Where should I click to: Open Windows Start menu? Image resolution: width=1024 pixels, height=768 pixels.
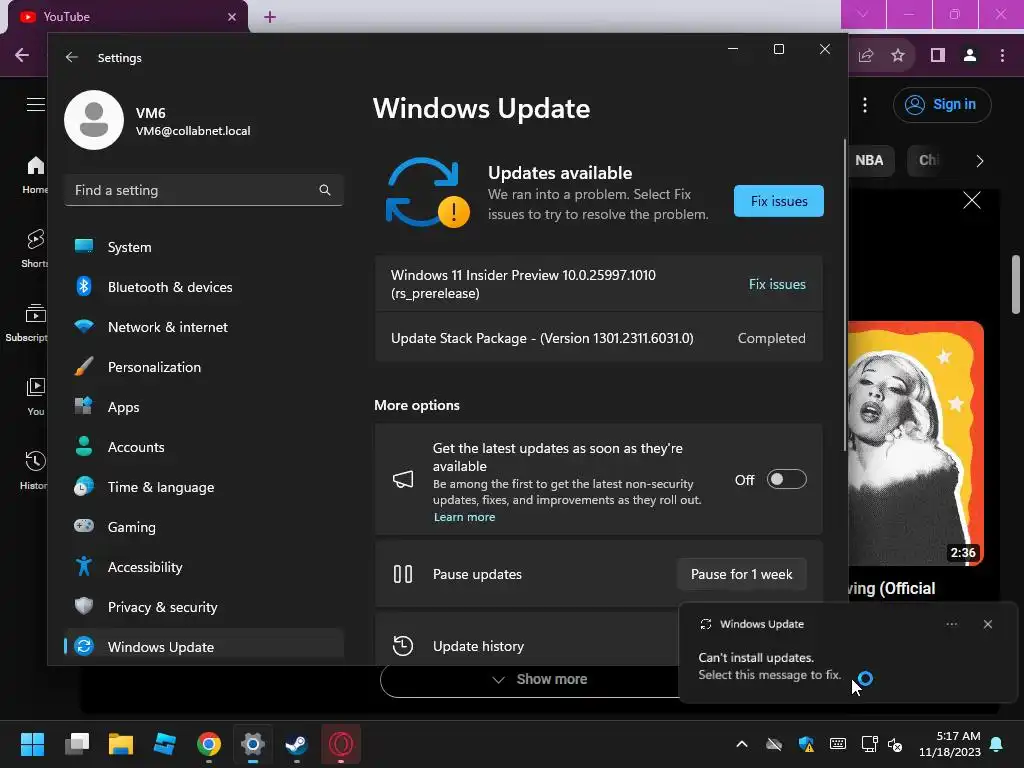(32, 744)
